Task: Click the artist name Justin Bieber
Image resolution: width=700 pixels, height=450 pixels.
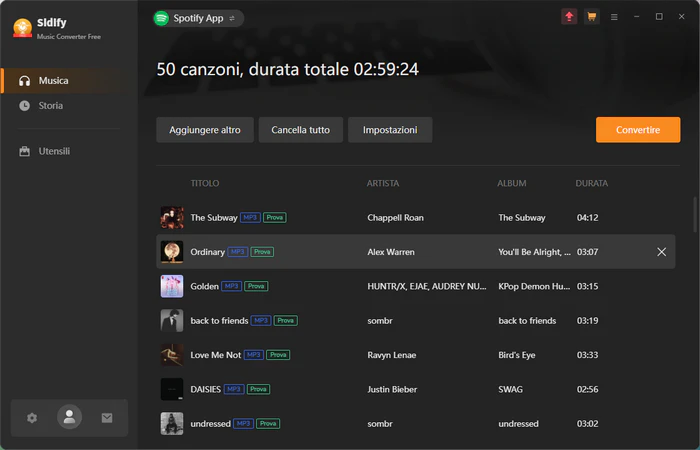Action: [x=392, y=390]
